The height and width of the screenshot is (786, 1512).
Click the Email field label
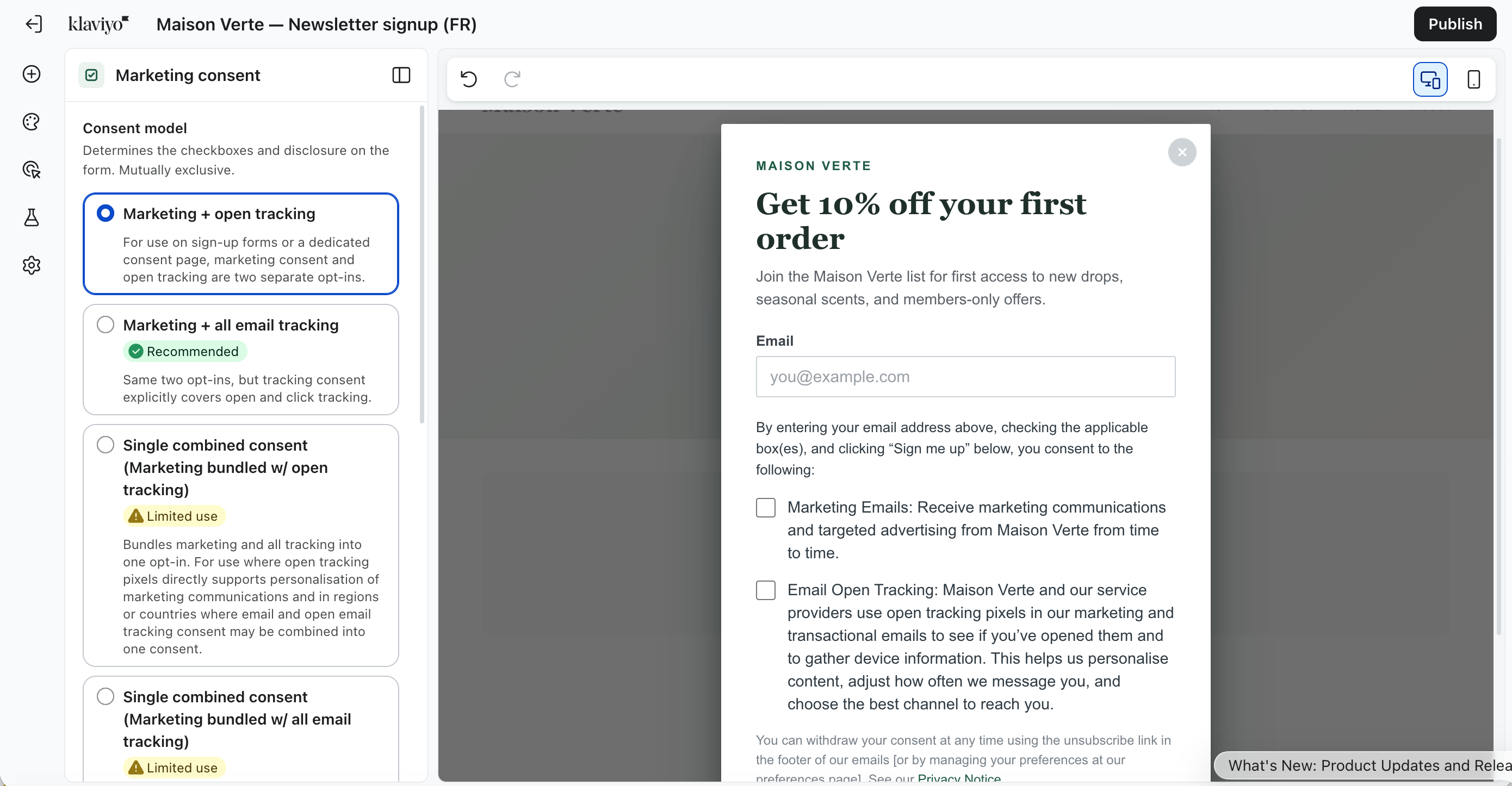click(x=775, y=341)
